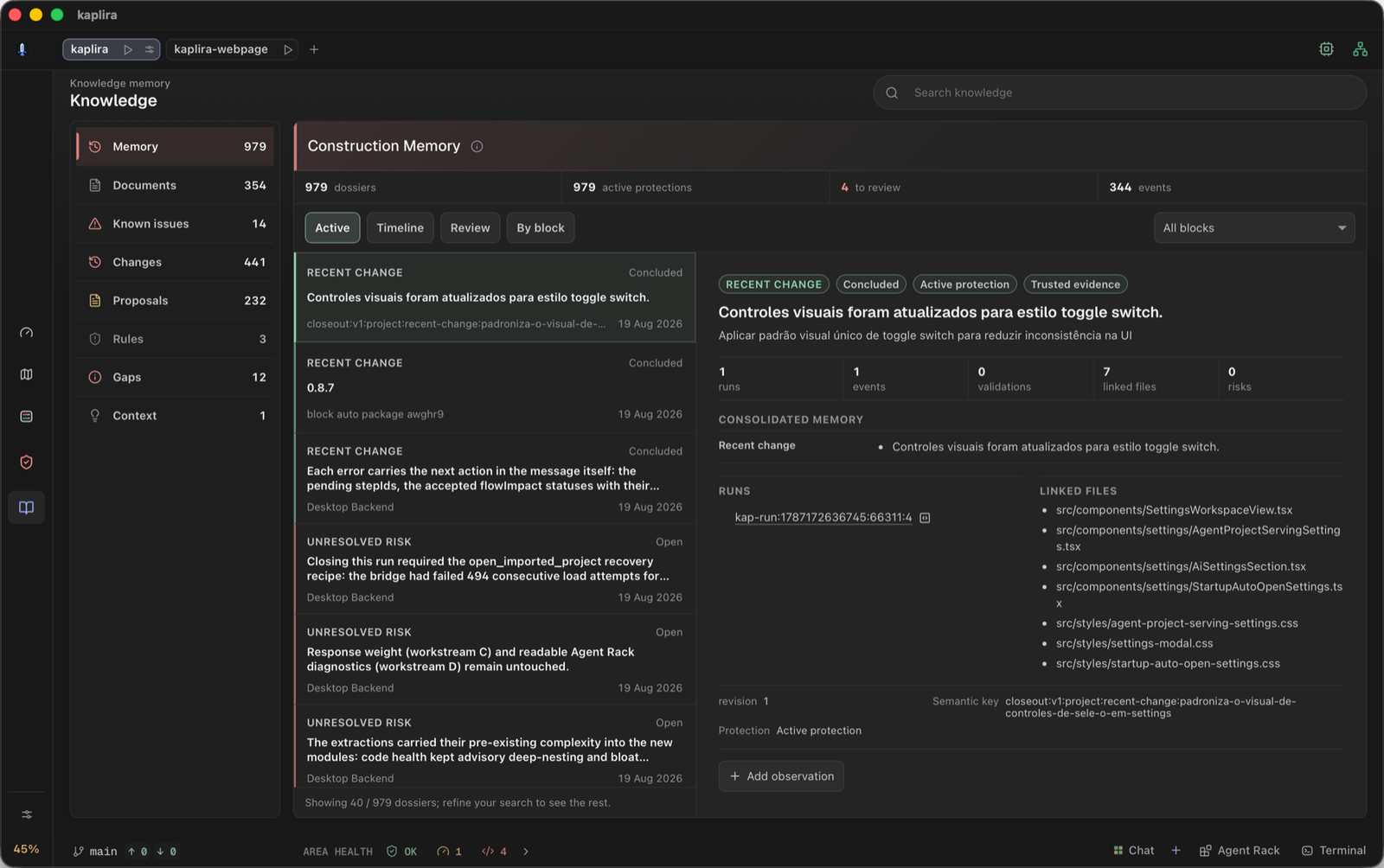The width and height of the screenshot is (1384, 868).
Task: Open the shield check icon in left sidebar
Action: tap(27, 463)
